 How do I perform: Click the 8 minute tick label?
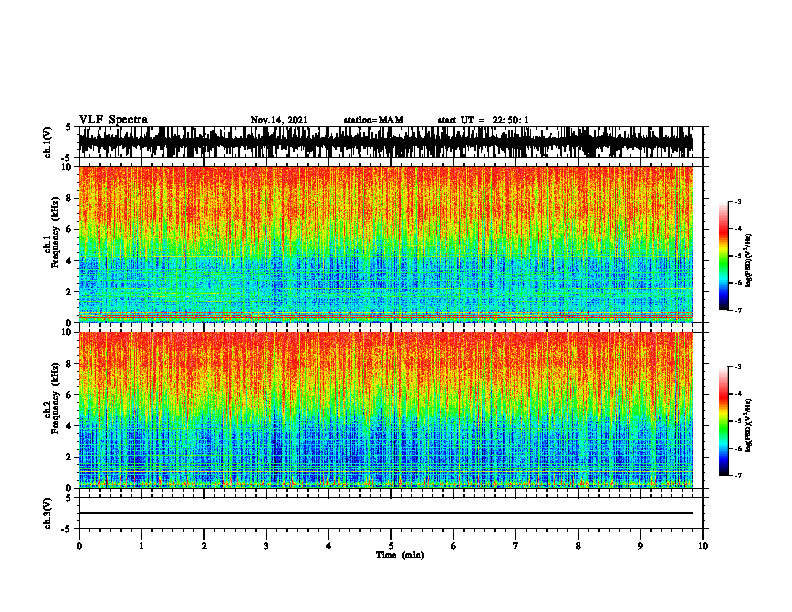click(578, 546)
